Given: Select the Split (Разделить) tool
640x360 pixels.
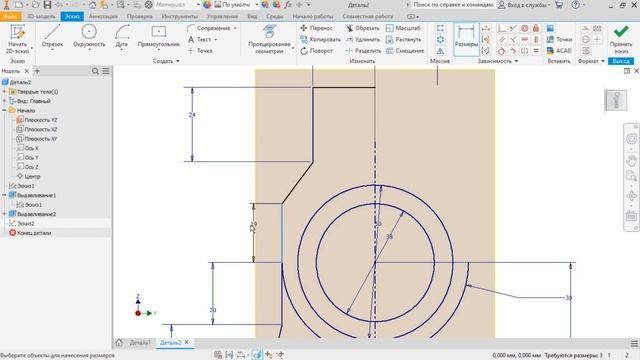Looking at the screenshot, I should coord(363,51).
